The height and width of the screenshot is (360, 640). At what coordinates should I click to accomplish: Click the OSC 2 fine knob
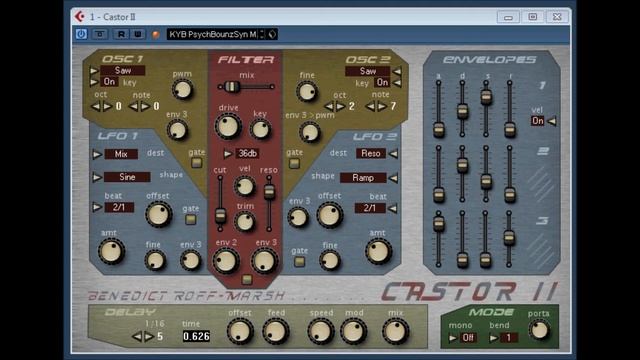coord(307,91)
